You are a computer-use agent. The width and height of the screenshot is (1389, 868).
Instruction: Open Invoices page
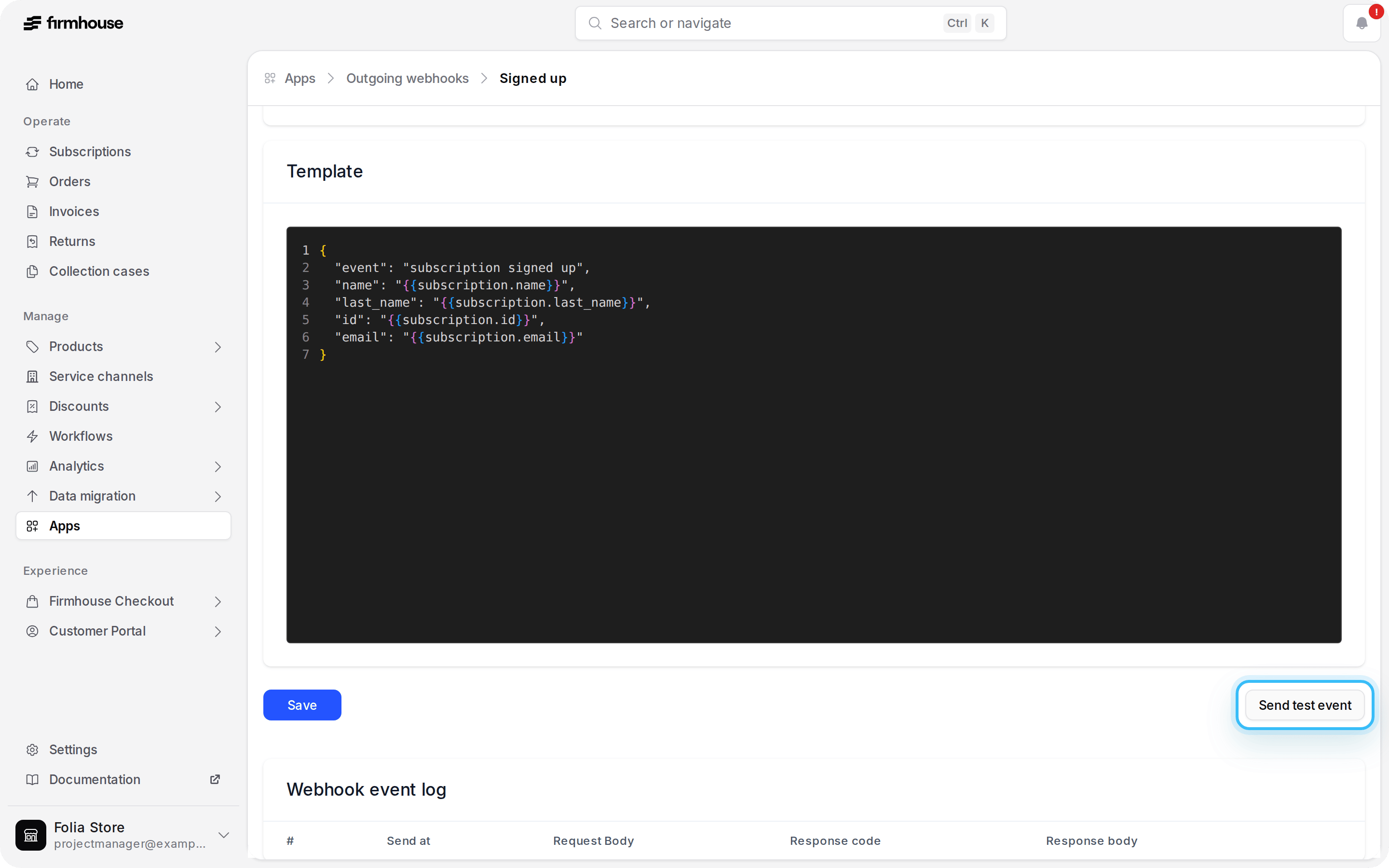tap(123, 211)
